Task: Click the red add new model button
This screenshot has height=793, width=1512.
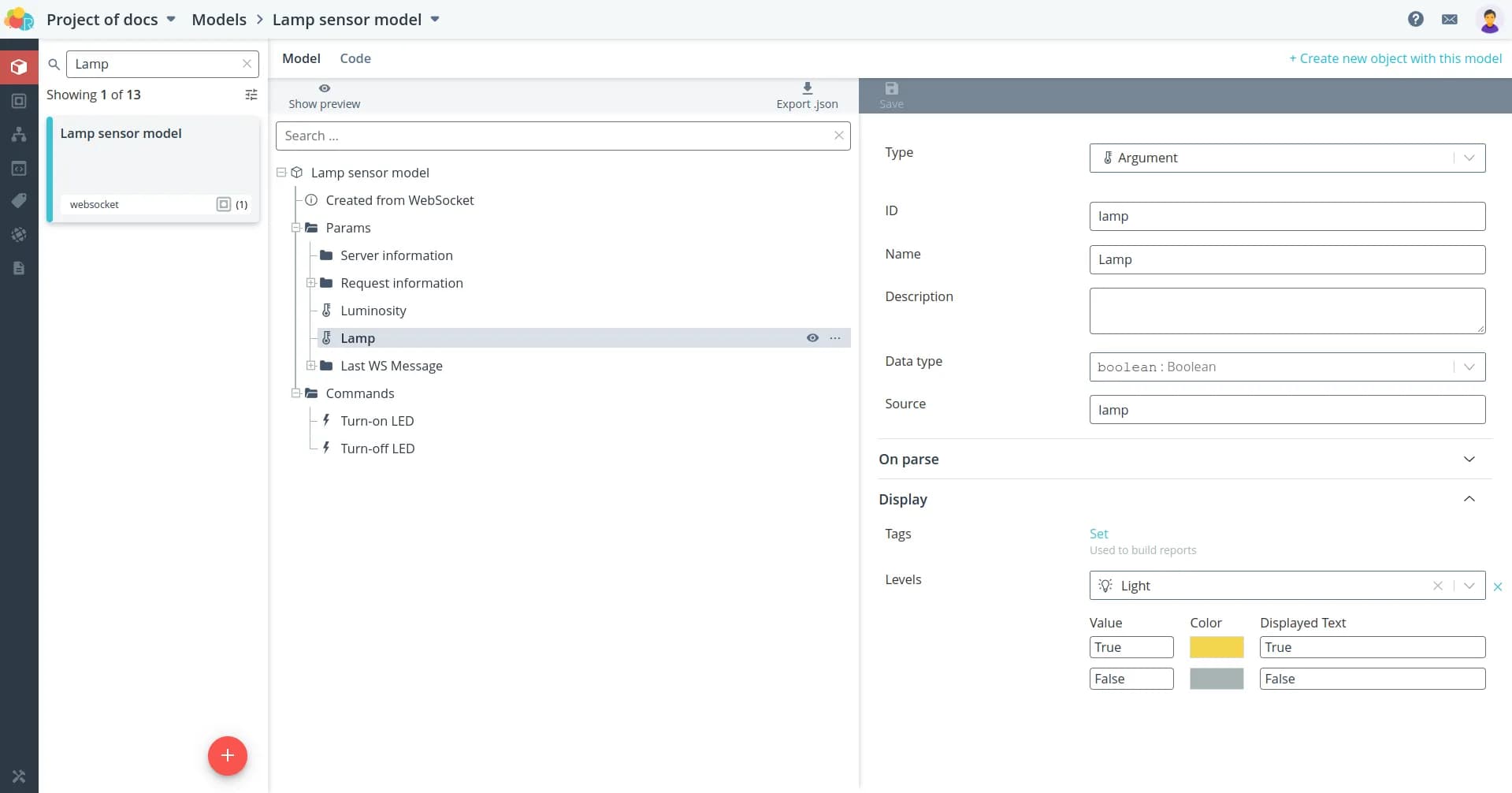Action: click(x=227, y=756)
